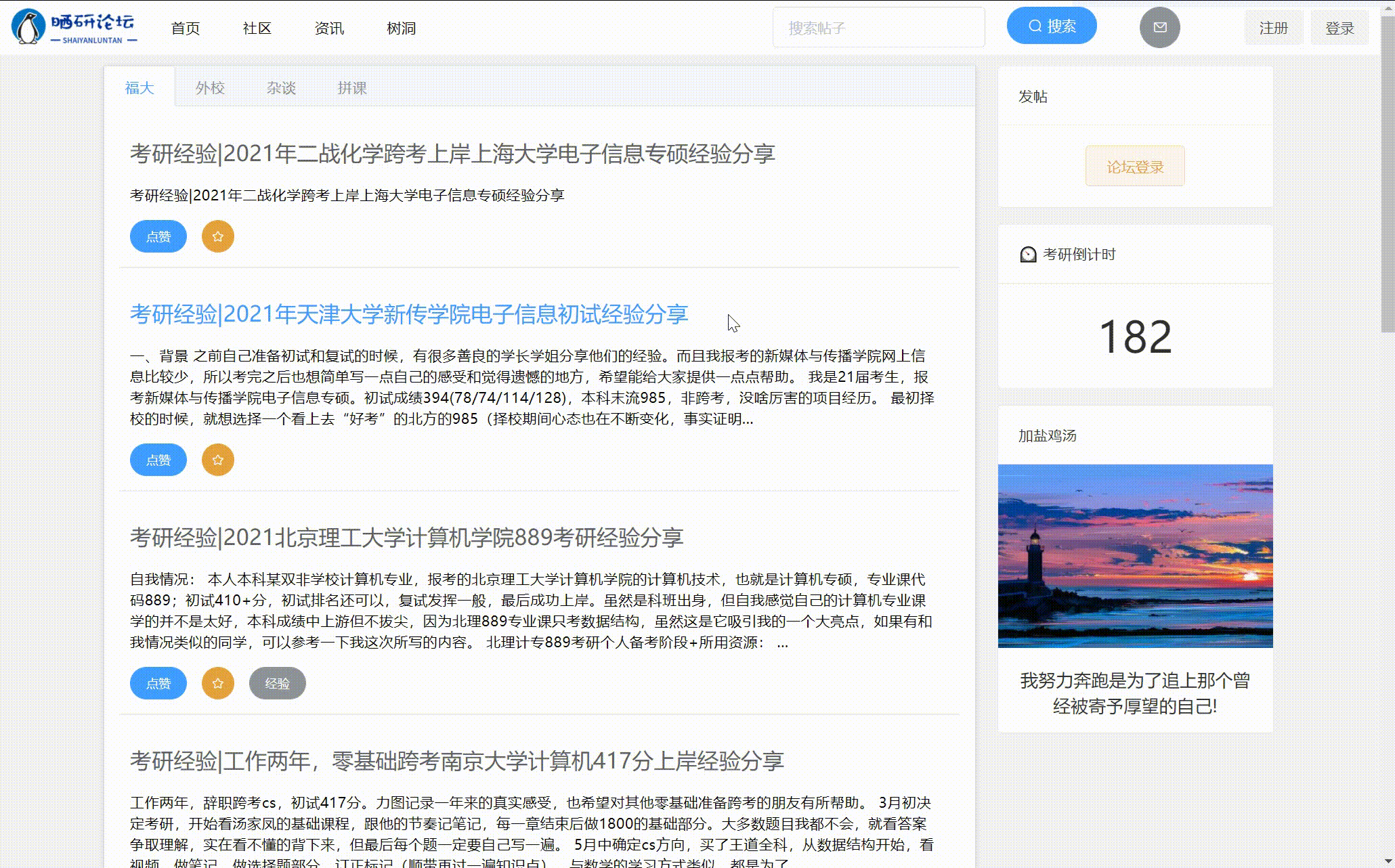The image size is (1395, 868).
Task: Open post about 北京理工大学计算机学院889
Action: point(406,538)
